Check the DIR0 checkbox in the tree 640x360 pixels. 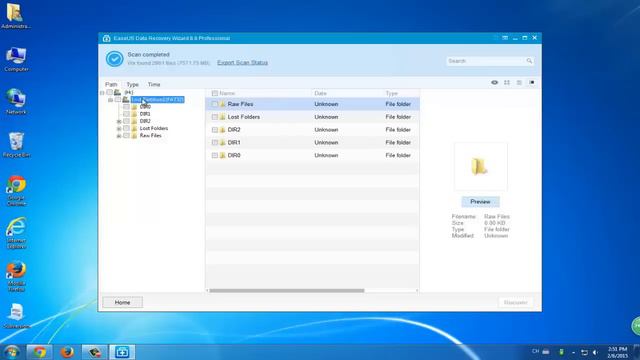click(x=126, y=107)
